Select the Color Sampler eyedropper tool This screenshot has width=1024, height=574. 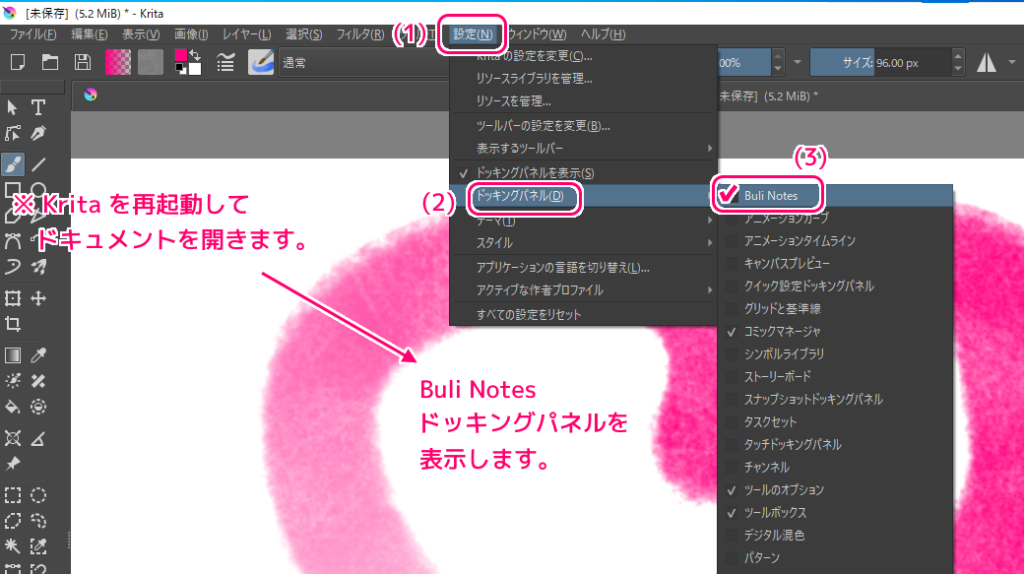tap(39, 355)
